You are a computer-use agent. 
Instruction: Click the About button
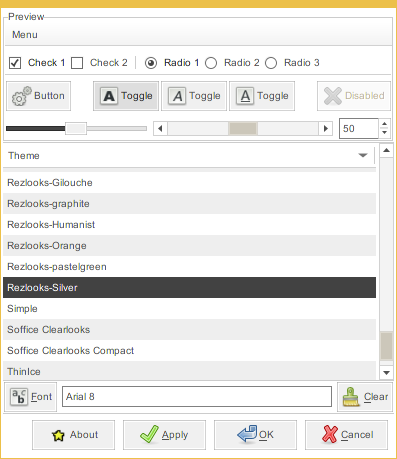click(x=73, y=435)
